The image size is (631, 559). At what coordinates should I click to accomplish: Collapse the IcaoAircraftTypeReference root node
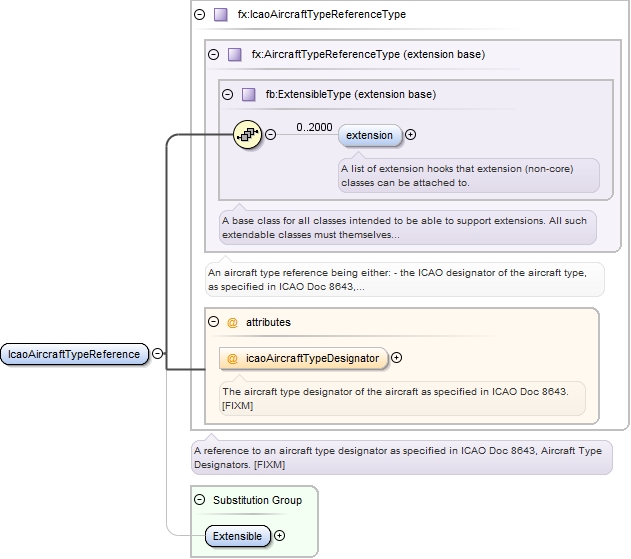click(x=158, y=354)
